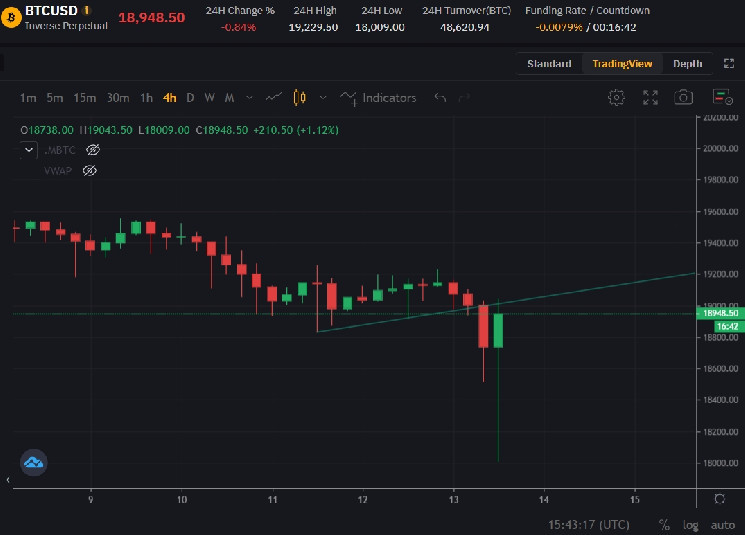The image size is (745, 535).
Task: Select the W weekly timeframe
Action: coord(210,98)
